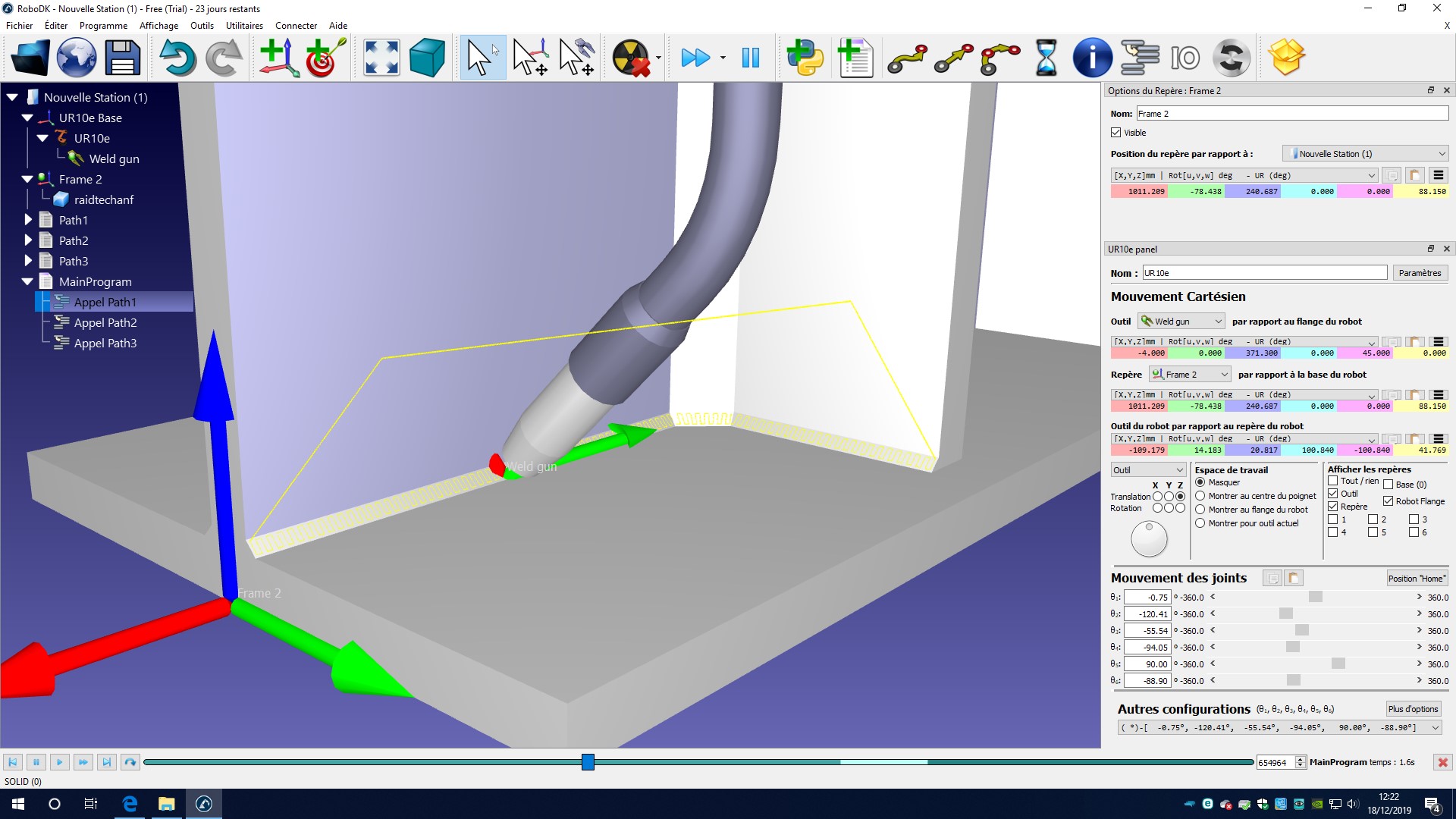Open the Programme menu

(103, 25)
